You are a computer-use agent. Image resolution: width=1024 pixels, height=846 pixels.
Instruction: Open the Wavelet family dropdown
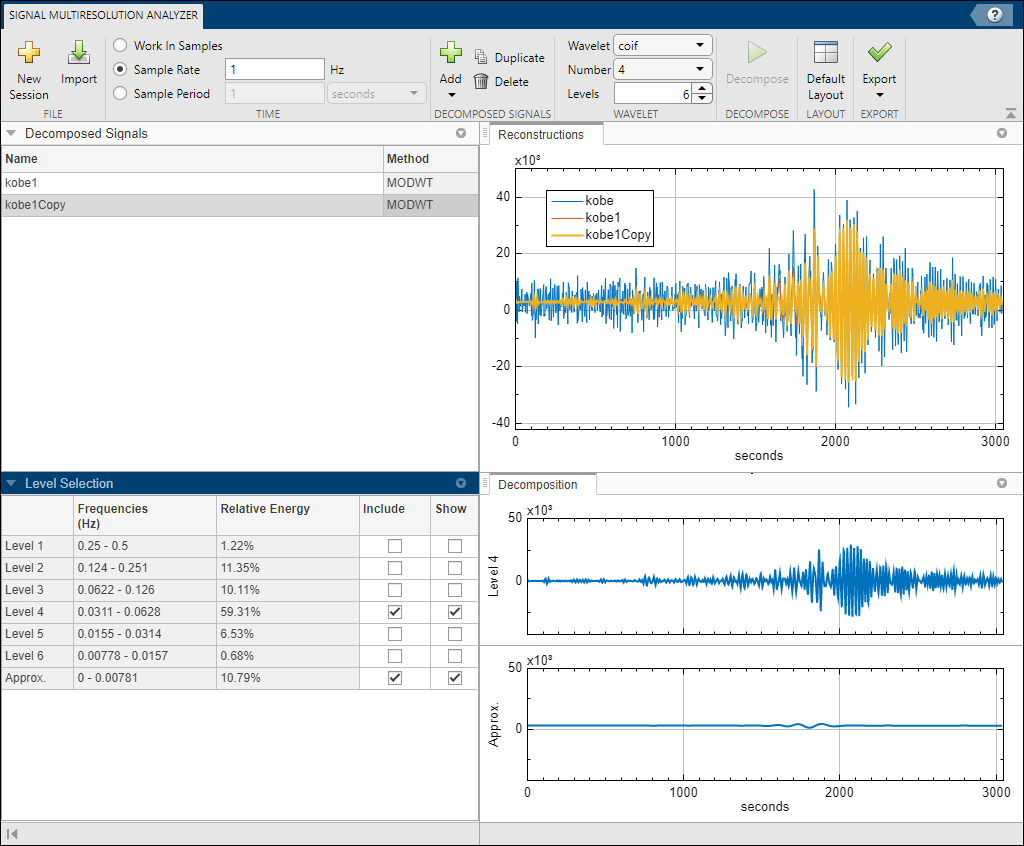tap(662, 46)
